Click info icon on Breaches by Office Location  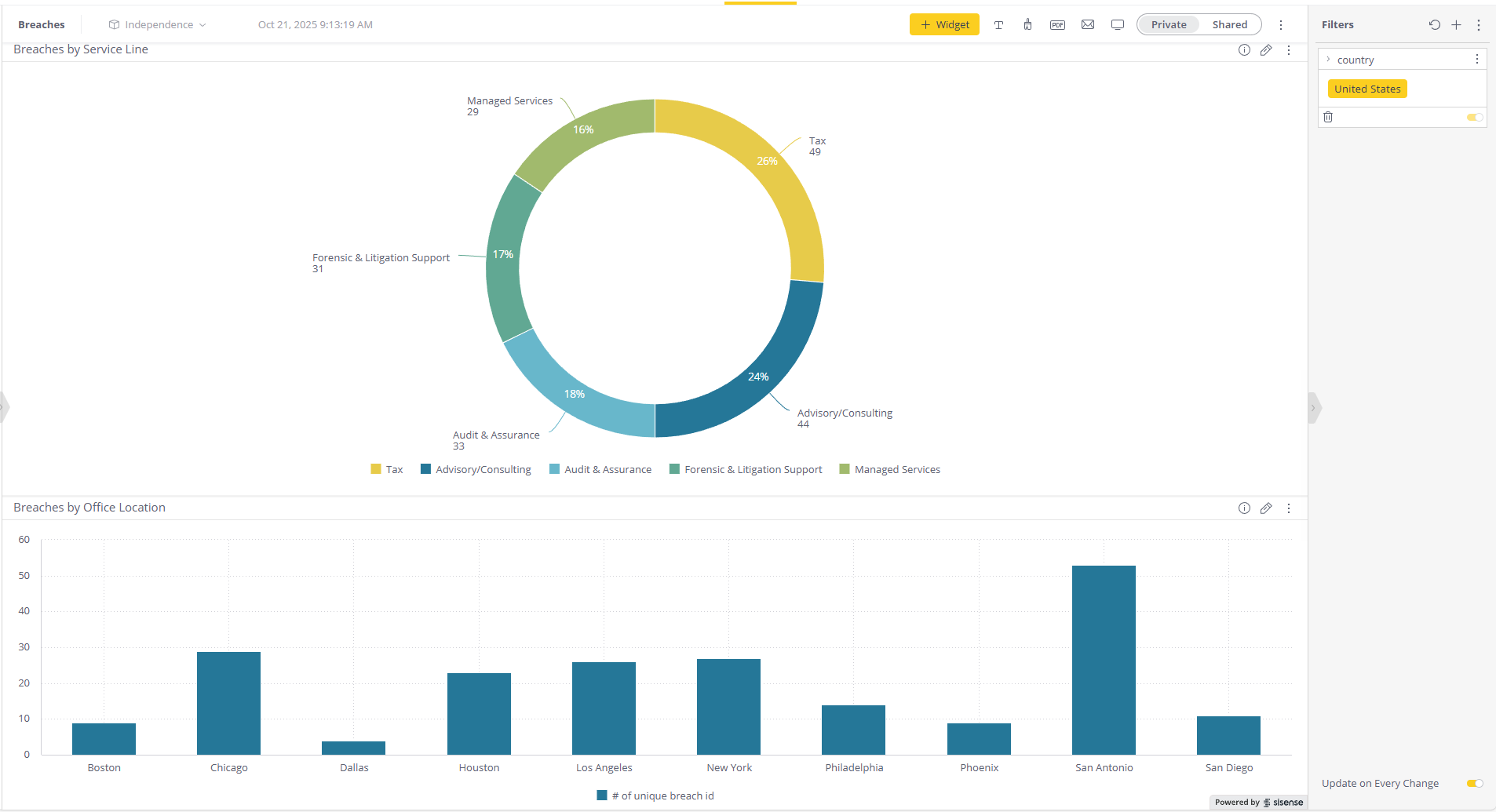coord(1244,508)
